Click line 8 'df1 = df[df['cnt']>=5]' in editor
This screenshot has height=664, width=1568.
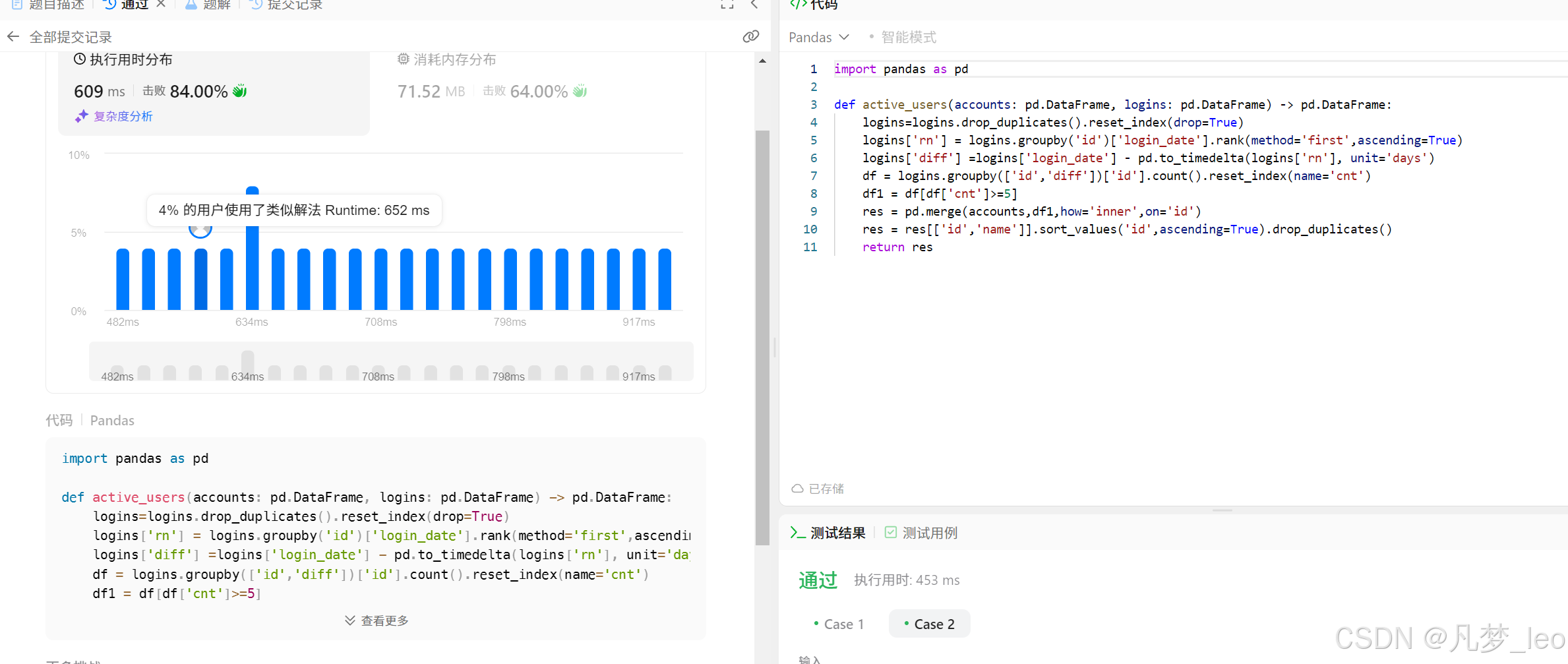(940, 194)
